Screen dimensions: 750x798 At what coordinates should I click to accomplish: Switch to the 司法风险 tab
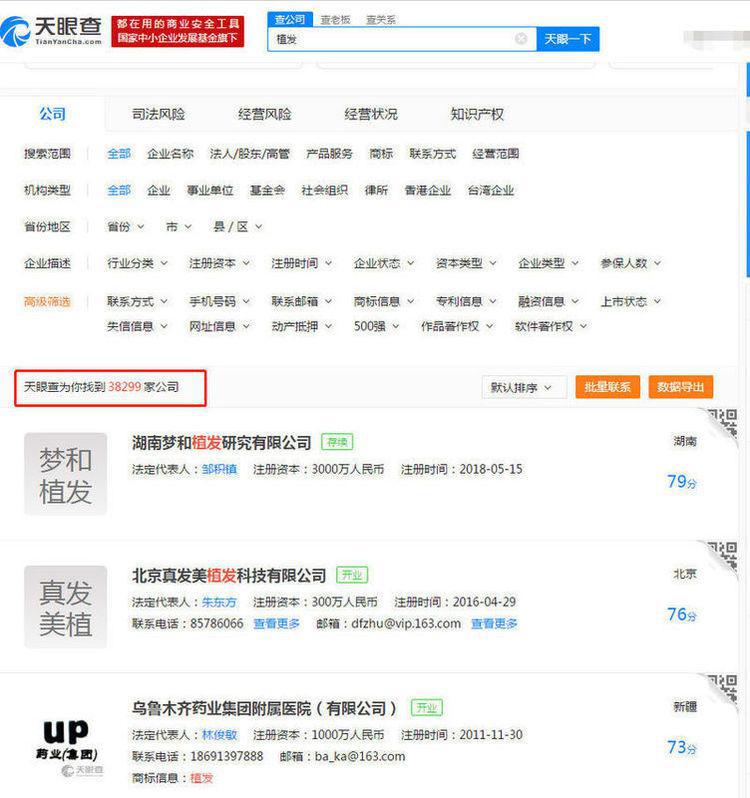point(158,114)
